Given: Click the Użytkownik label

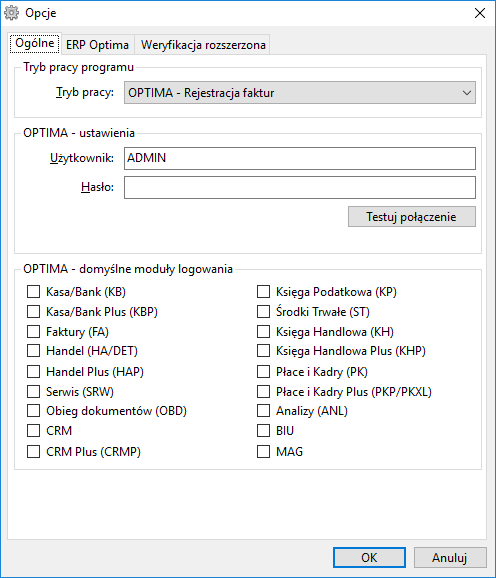Looking at the screenshot, I should click(x=82, y=158).
